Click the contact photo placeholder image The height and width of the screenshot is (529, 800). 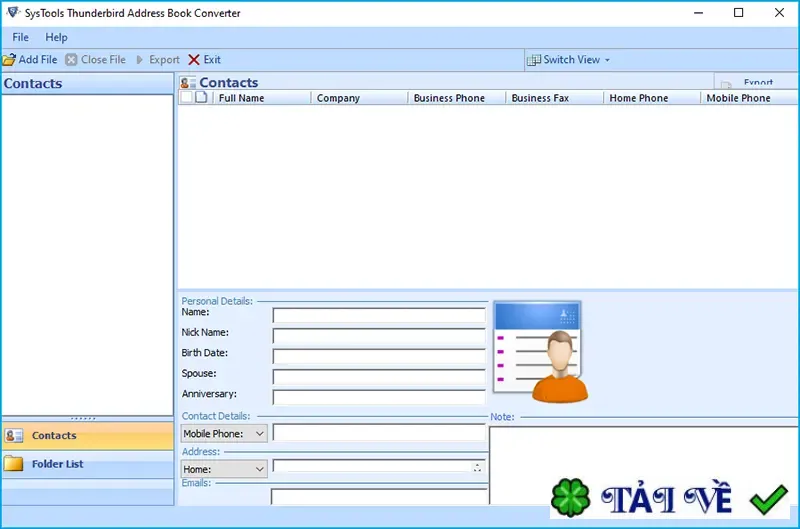pos(540,351)
